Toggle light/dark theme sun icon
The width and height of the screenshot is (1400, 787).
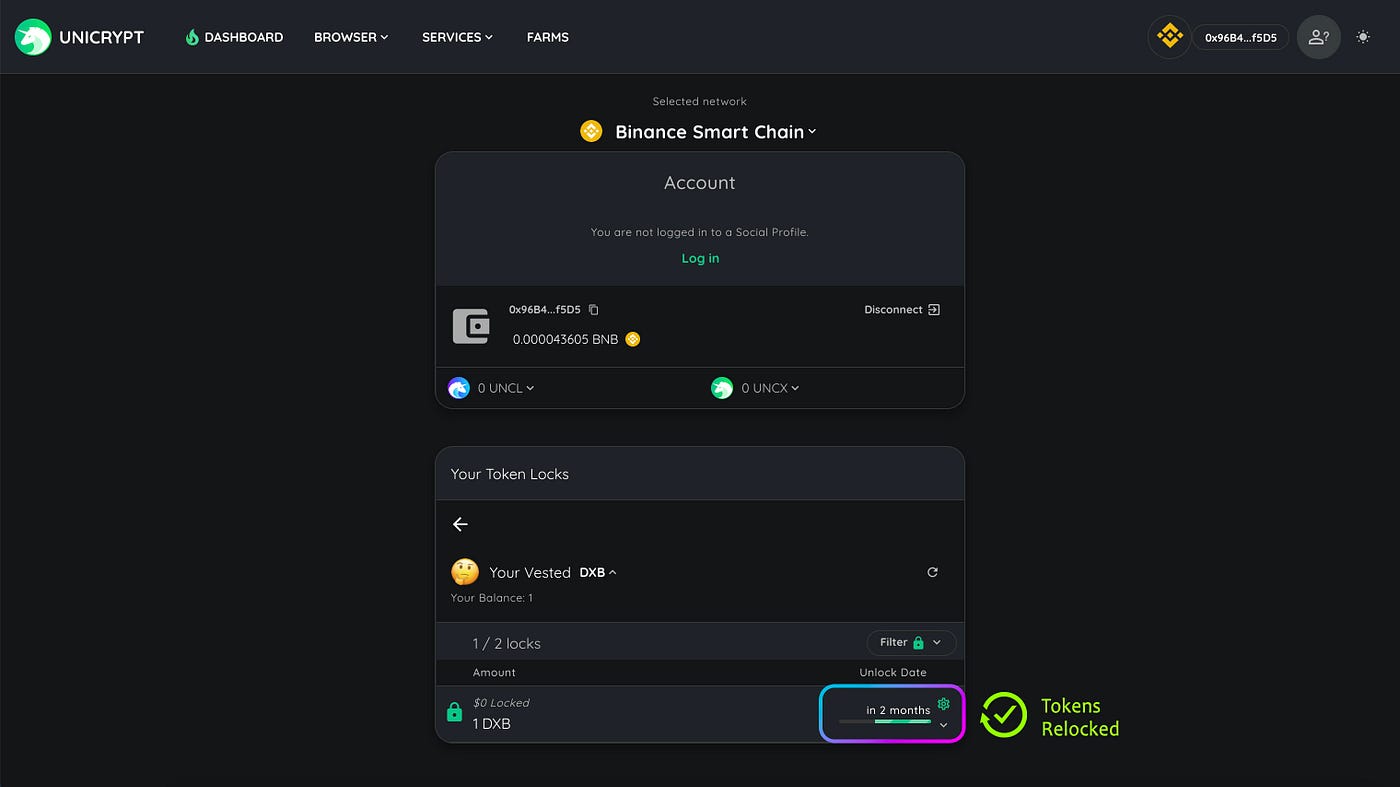click(x=1363, y=37)
